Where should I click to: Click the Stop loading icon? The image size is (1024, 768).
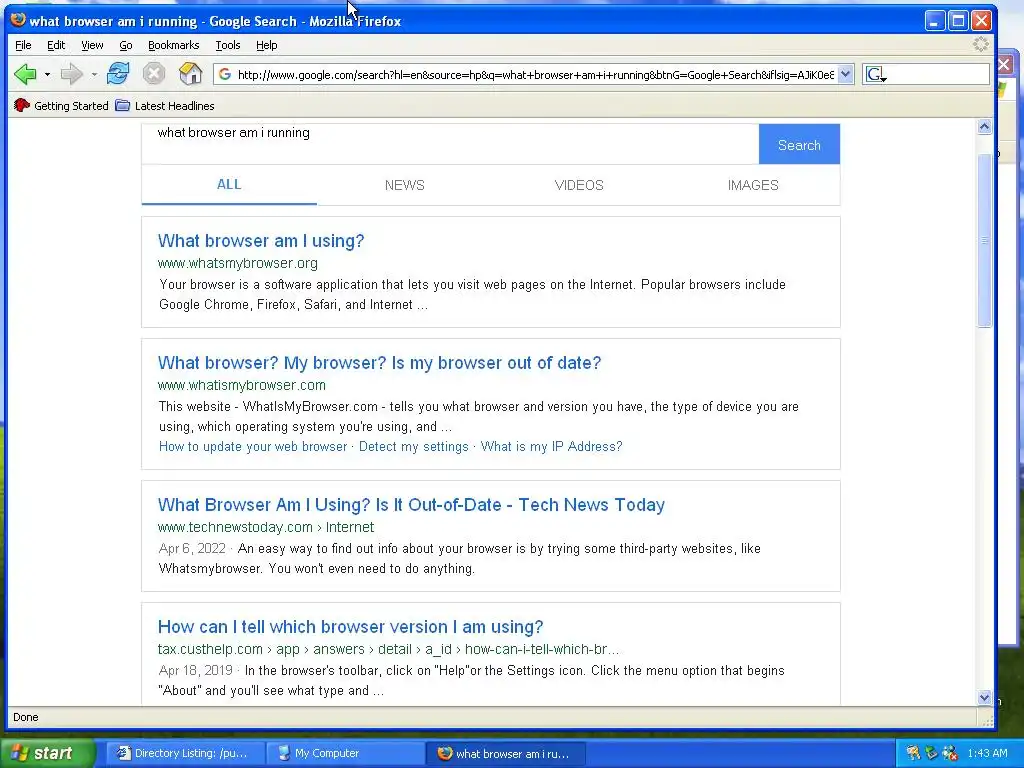coord(154,73)
